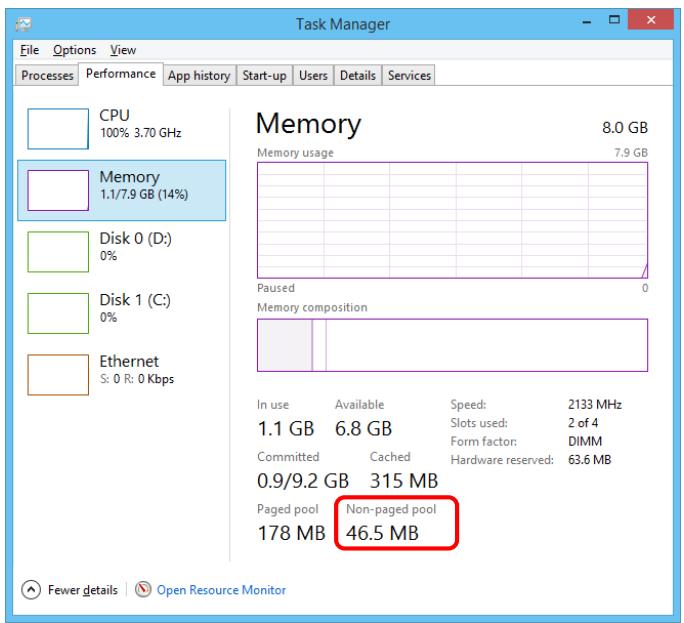Click the Committed 0.9/9.2 GB value

click(x=303, y=481)
